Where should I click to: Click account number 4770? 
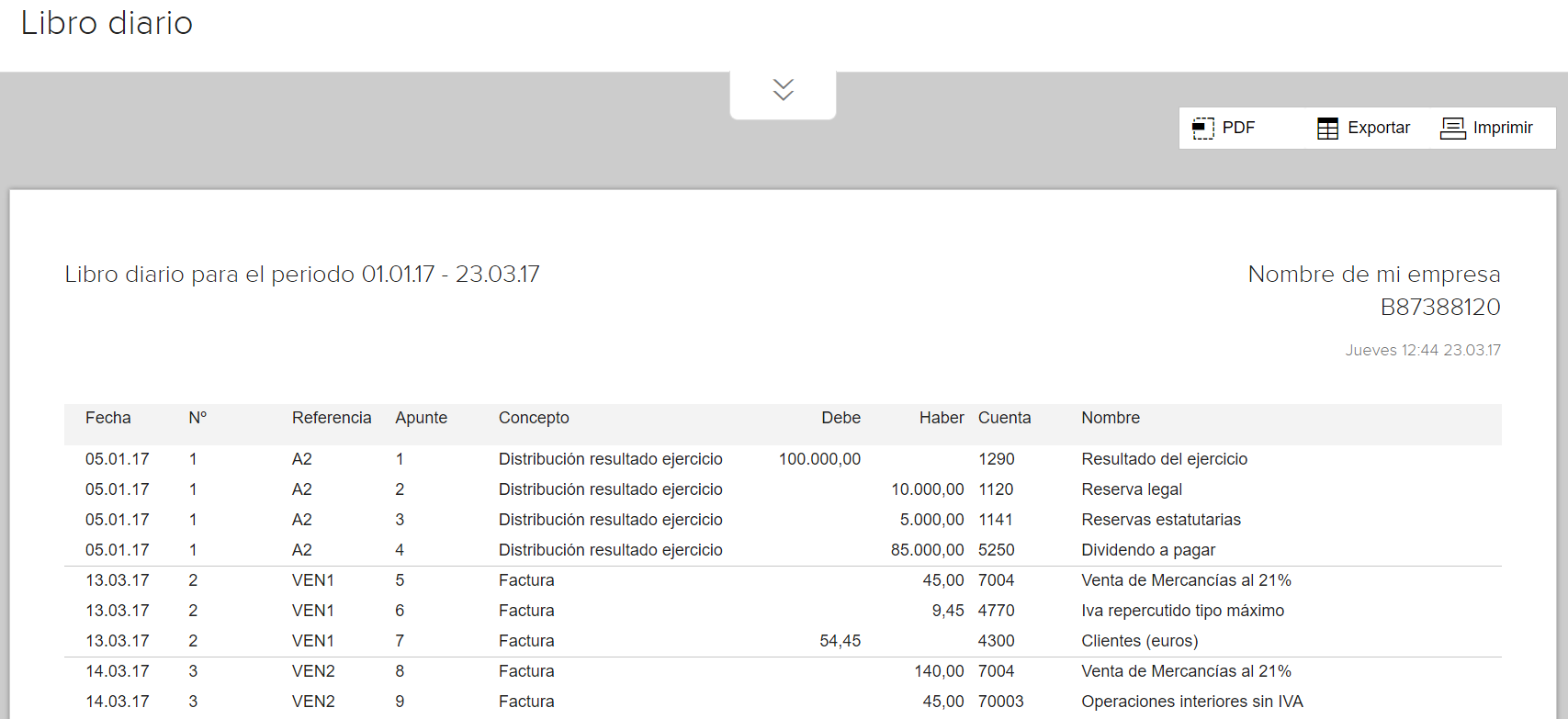pyautogui.click(x=997, y=611)
